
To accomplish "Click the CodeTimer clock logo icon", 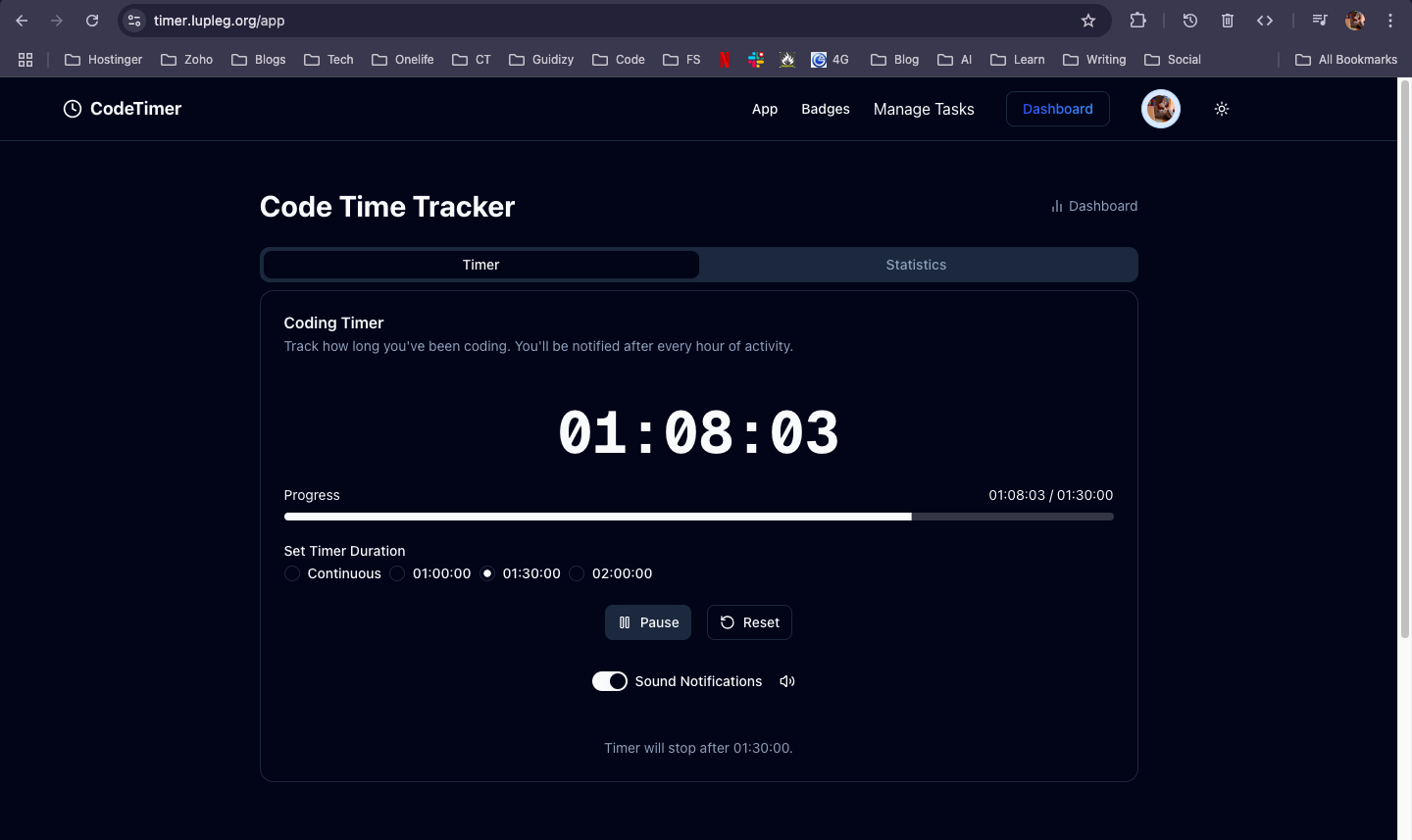I will click(72, 108).
